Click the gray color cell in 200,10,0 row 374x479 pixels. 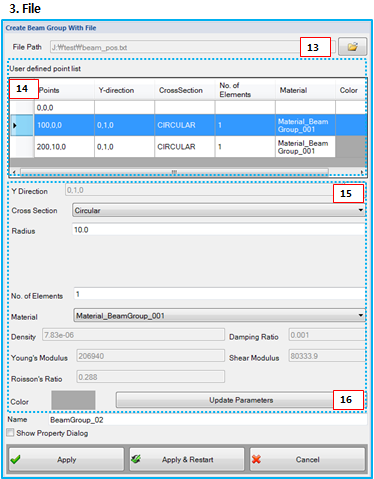tap(351, 147)
